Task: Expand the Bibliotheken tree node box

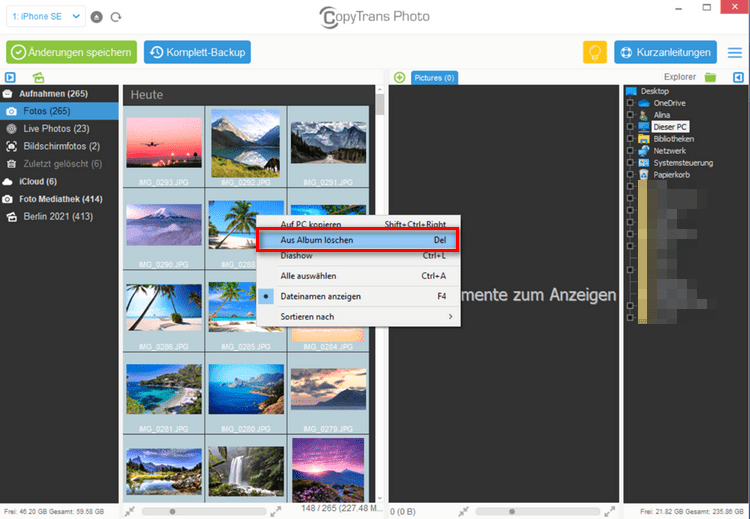Action: [630, 139]
